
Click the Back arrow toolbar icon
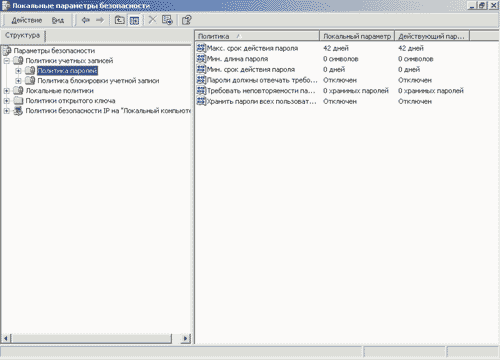pos(86,20)
